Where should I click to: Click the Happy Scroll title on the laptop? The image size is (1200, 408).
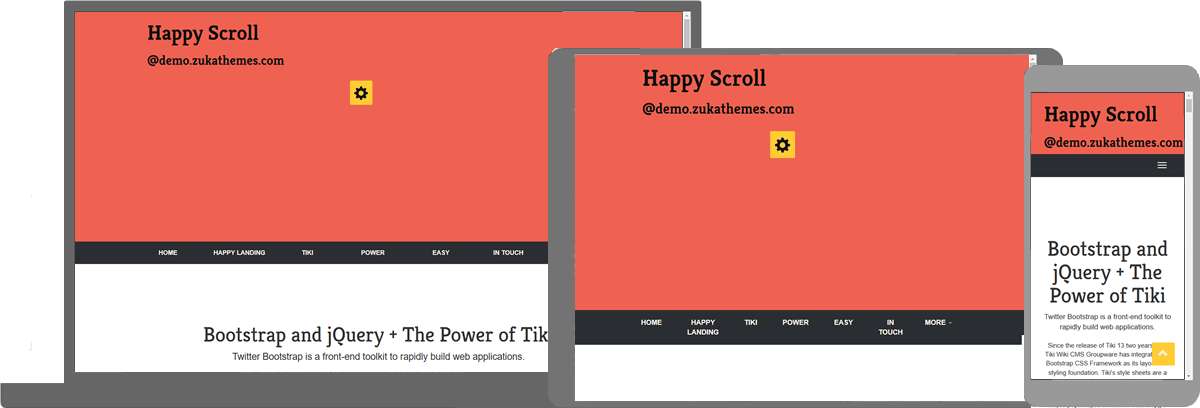pos(203,33)
